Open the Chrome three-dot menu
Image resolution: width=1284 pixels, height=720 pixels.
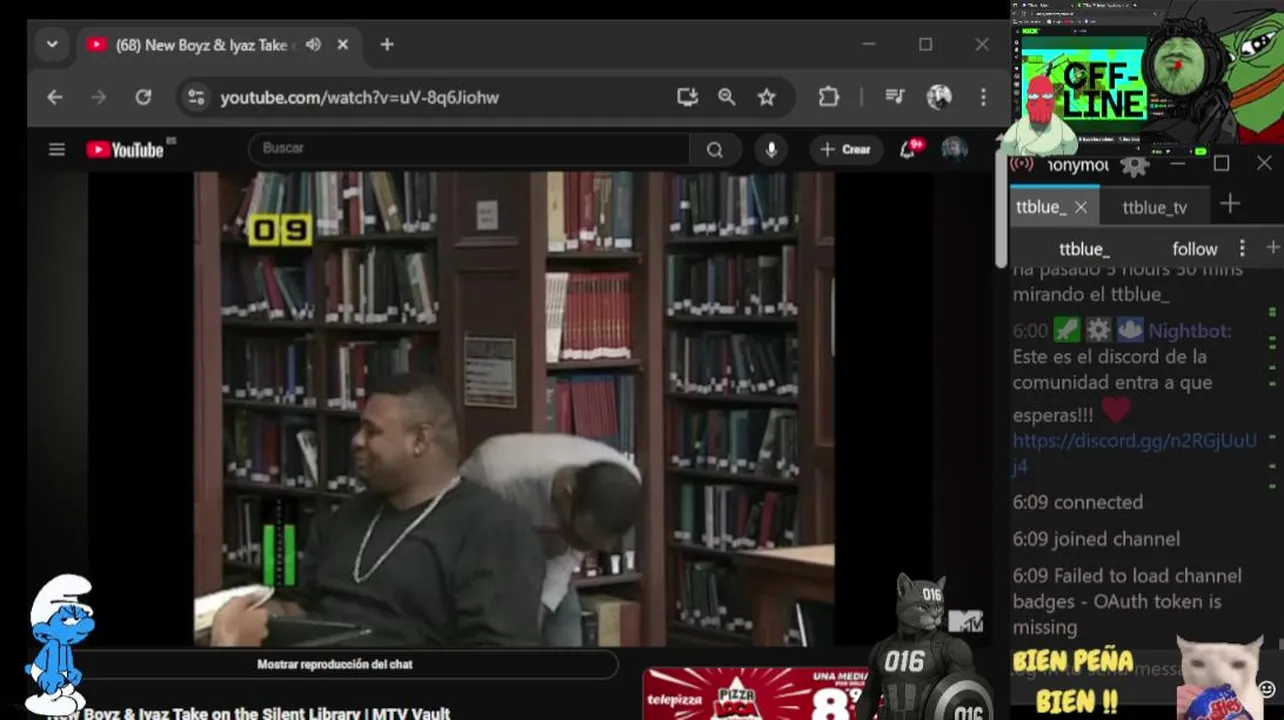click(983, 97)
